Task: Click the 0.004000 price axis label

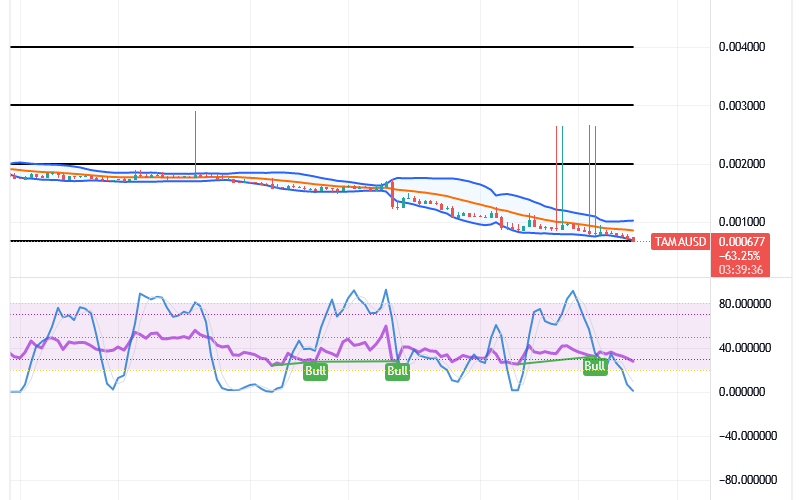Action: [x=742, y=47]
